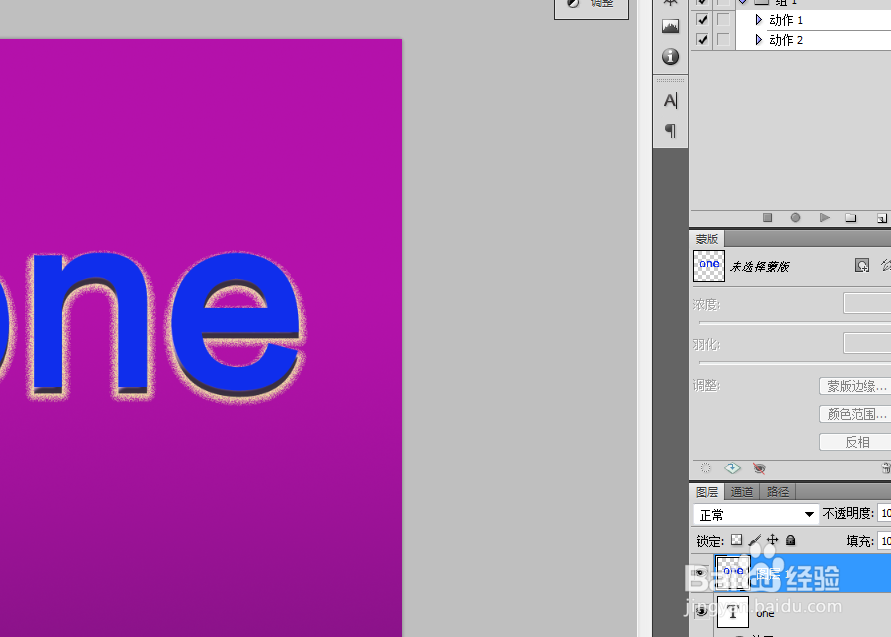Viewport: 891px width, 637px height.
Task: Select the 图层 1 layer thumbnail
Action: coord(732,572)
